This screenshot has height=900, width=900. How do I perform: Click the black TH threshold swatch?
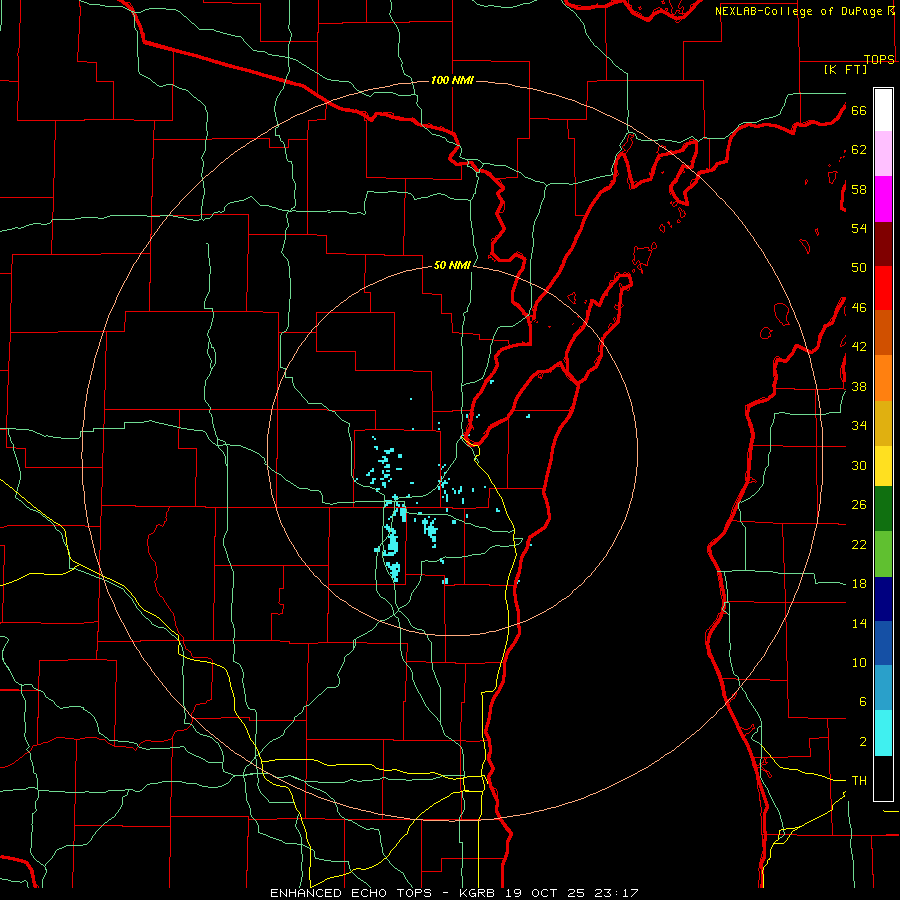883,778
